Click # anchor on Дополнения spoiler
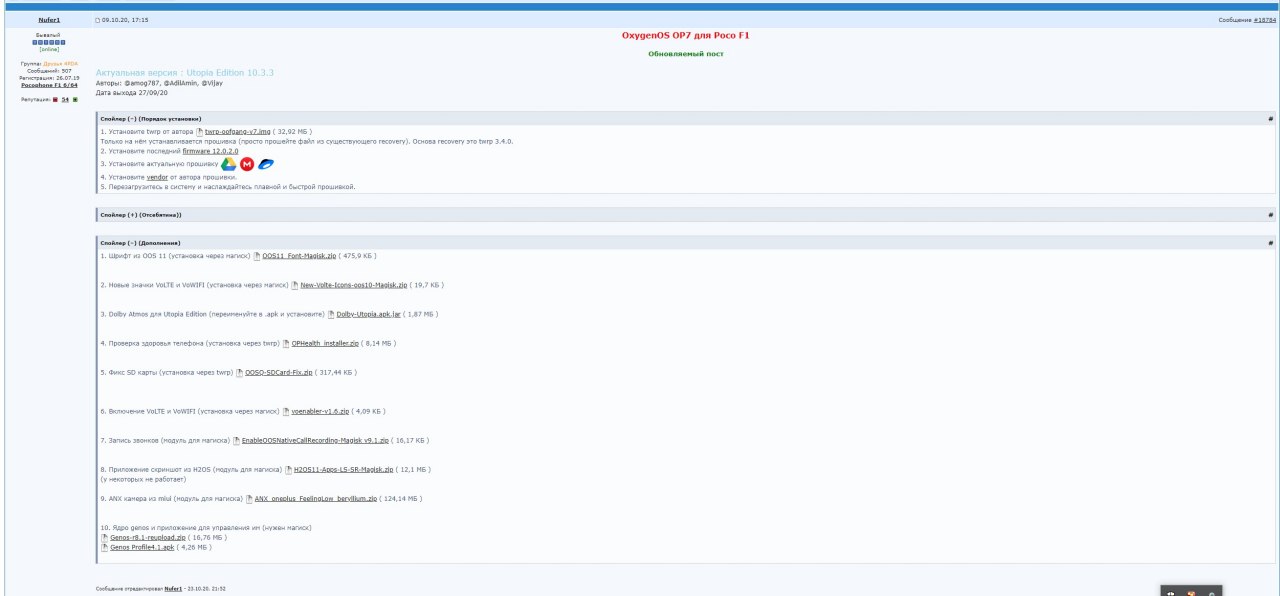1280x596 pixels. point(1270,243)
